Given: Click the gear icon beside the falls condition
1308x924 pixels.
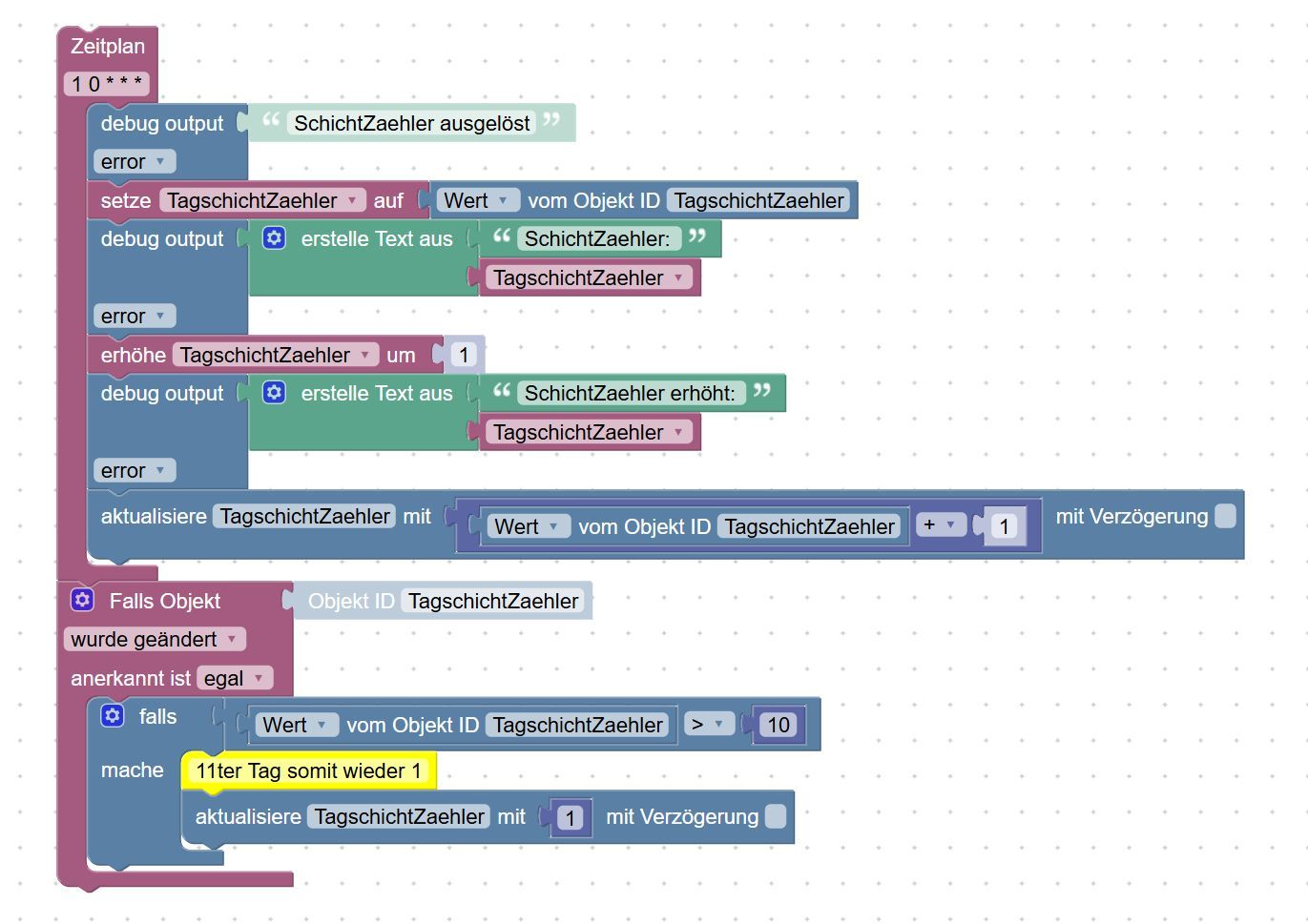Looking at the screenshot, I should pyautogui.click(x=113, y=715).
